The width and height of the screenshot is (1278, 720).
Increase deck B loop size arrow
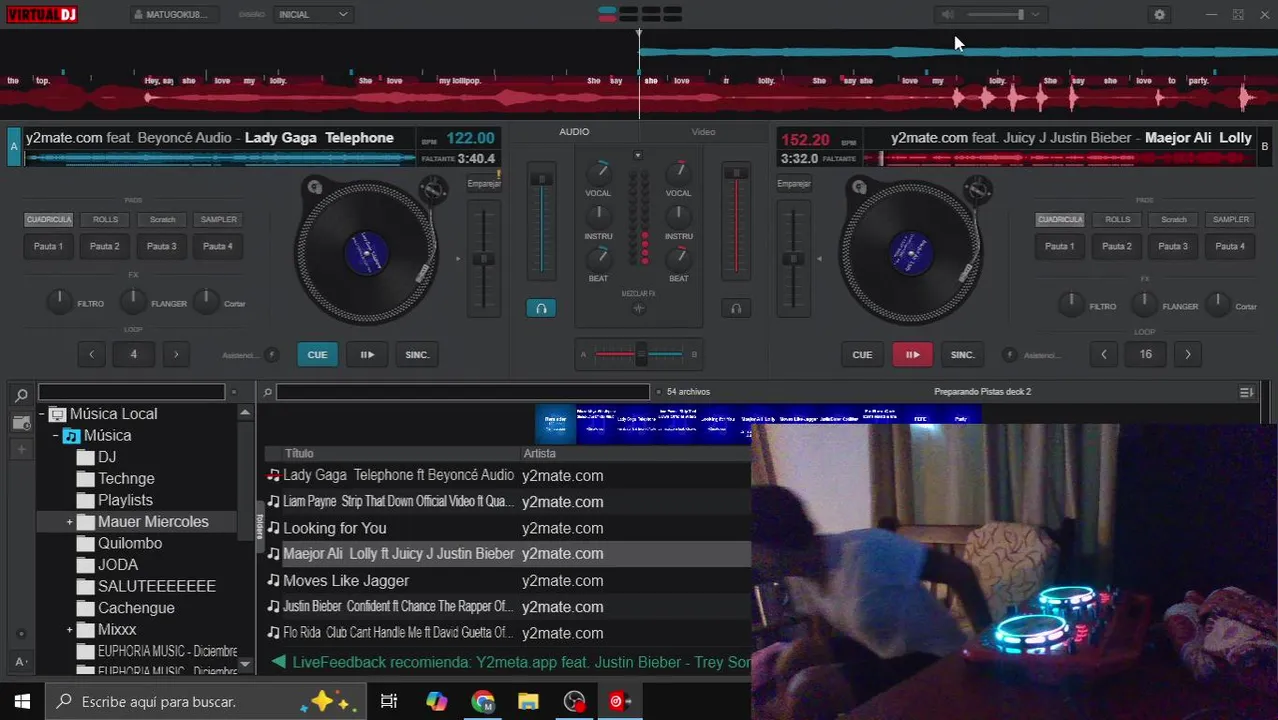pyautogui.click(x=1188, y=354)
